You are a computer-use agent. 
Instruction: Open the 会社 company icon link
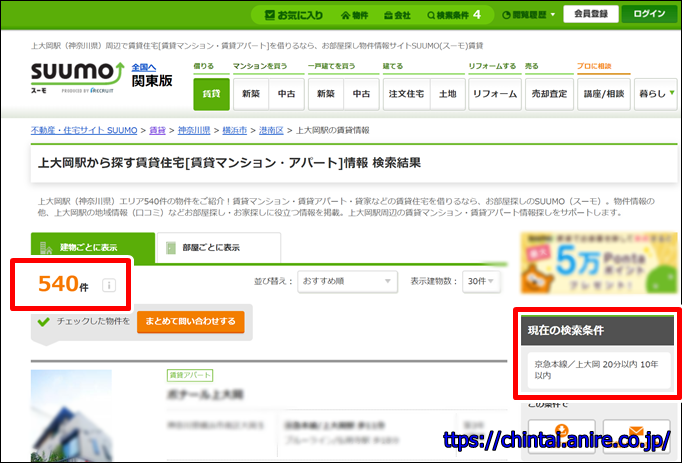point(398,15)
